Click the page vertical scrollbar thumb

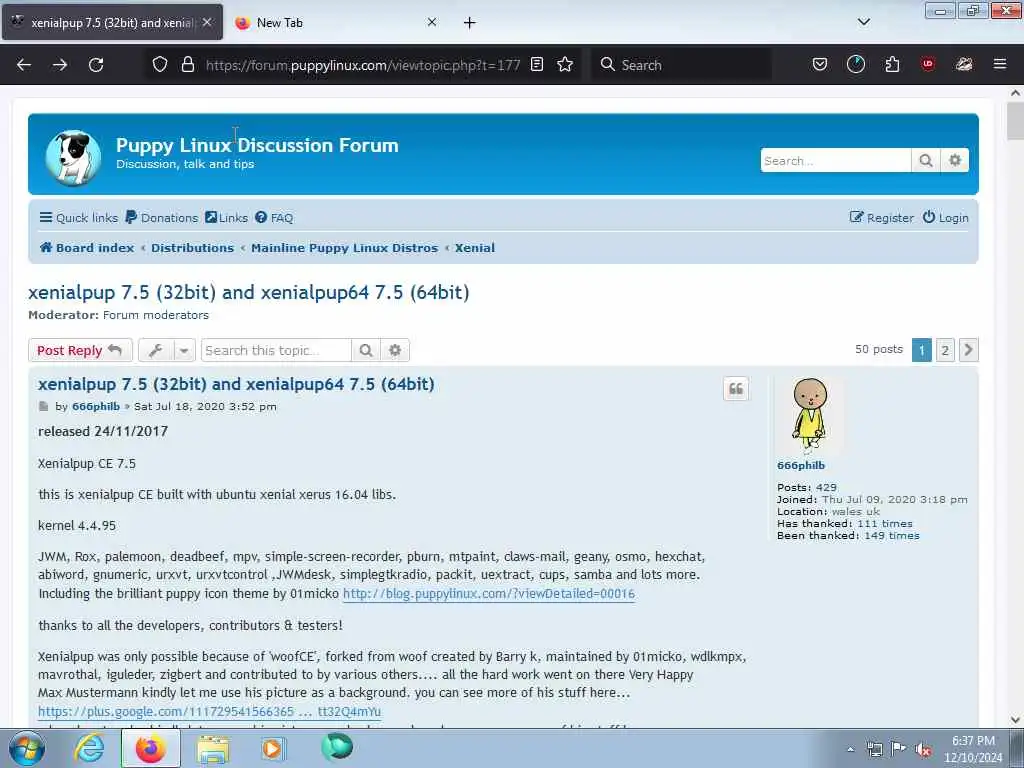[x=1016, y=121]
